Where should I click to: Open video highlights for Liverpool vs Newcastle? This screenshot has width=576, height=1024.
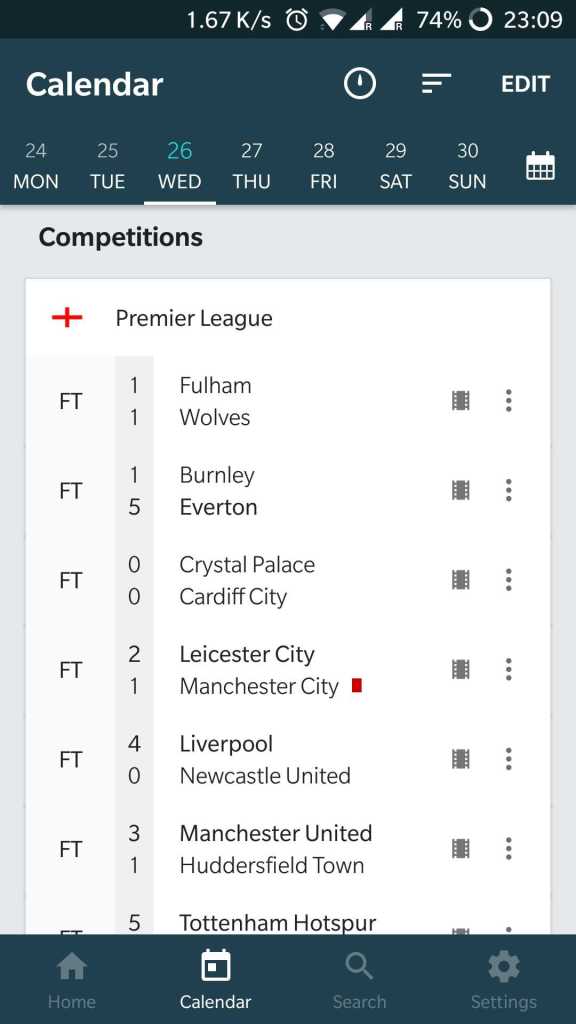point(460,759)
